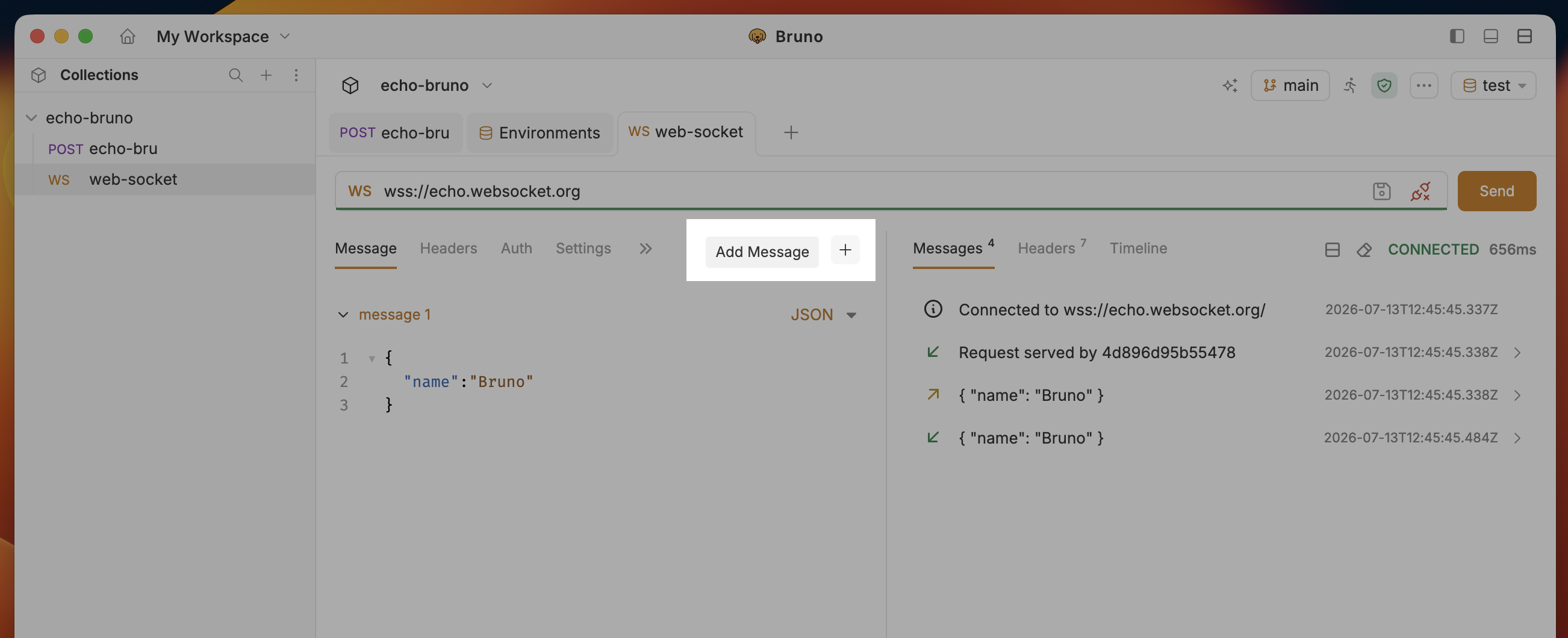Switch to the WS web-socket tab
1568x638 pixels.
[686, 132]
